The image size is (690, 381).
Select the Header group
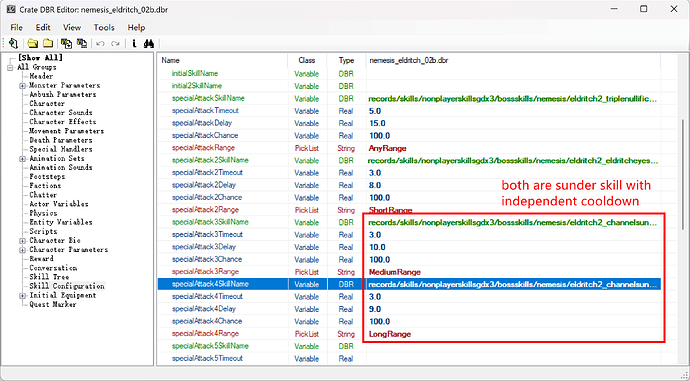[41, 76]
